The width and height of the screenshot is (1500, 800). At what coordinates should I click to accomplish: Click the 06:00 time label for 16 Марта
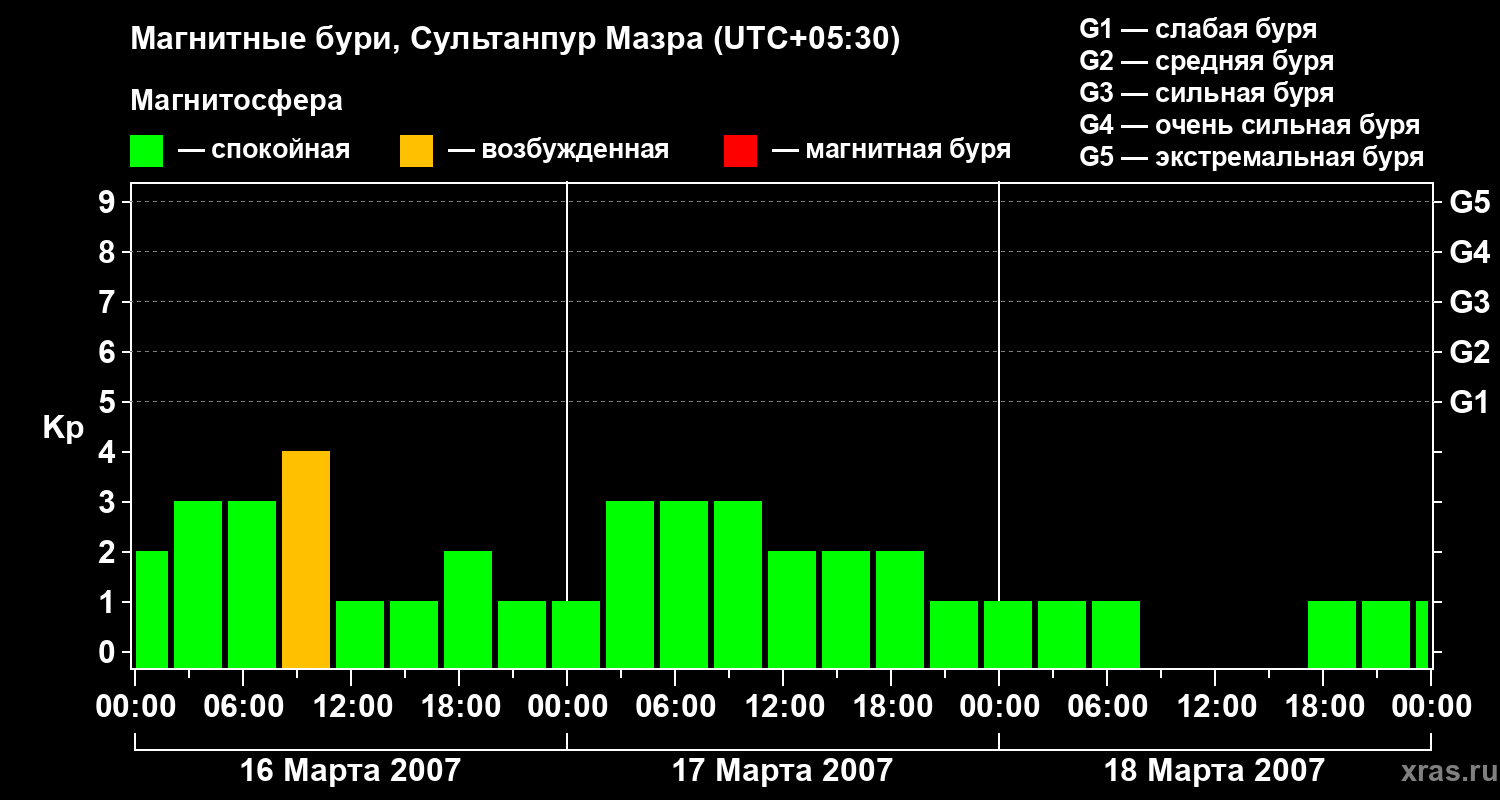click(x=243, y=707)
